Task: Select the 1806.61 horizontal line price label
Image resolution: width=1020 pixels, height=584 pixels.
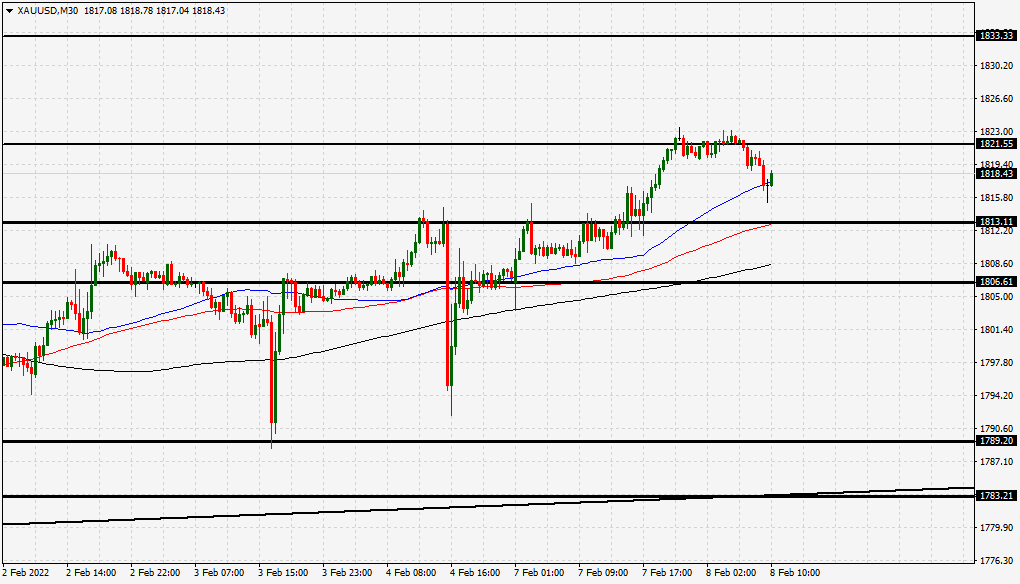Action: click(x=997, y=282)
